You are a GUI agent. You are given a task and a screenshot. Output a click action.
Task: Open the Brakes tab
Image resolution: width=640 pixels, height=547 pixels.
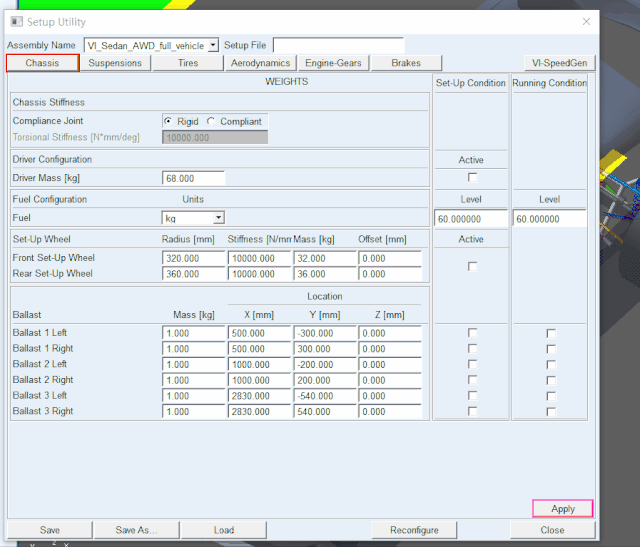406,63
